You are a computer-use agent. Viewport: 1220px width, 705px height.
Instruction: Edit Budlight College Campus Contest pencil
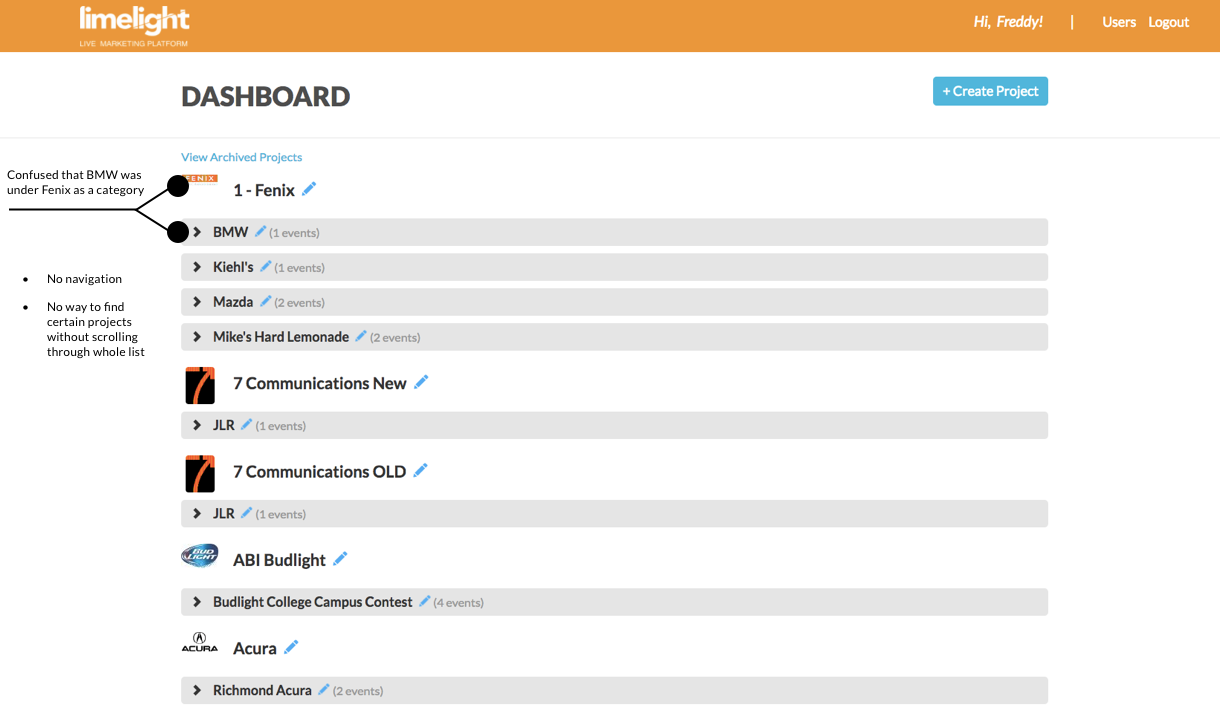click(424, 601)
